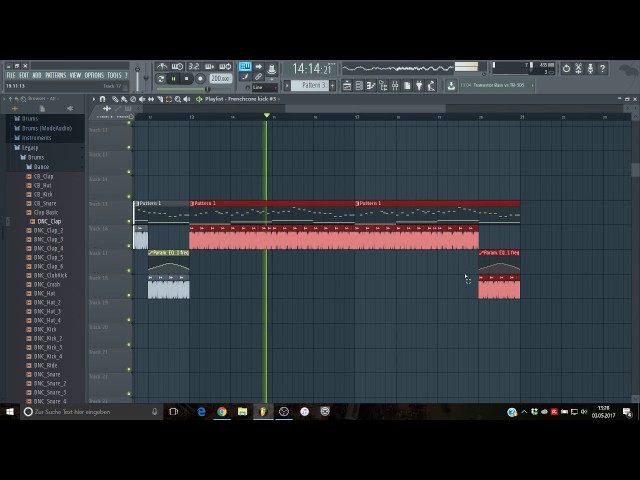Image resolution: width=640 pixels, height=480 pixels.
Task: Open Chrome from the Windows taskbar
Action: 222,412
